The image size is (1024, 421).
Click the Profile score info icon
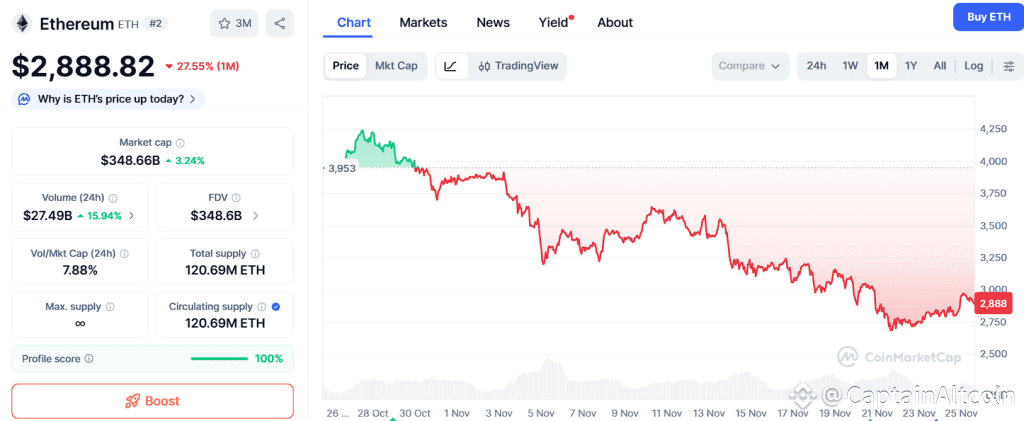click(89, 358)
